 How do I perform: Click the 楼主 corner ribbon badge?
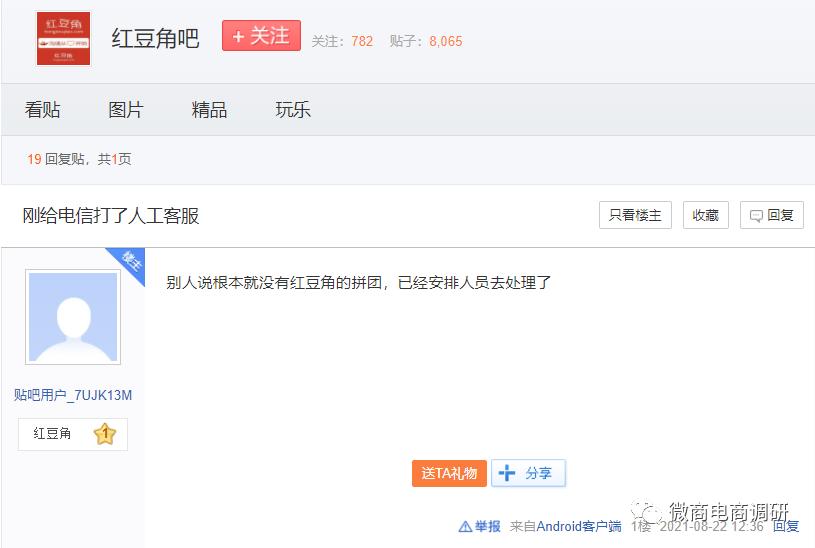129,263
